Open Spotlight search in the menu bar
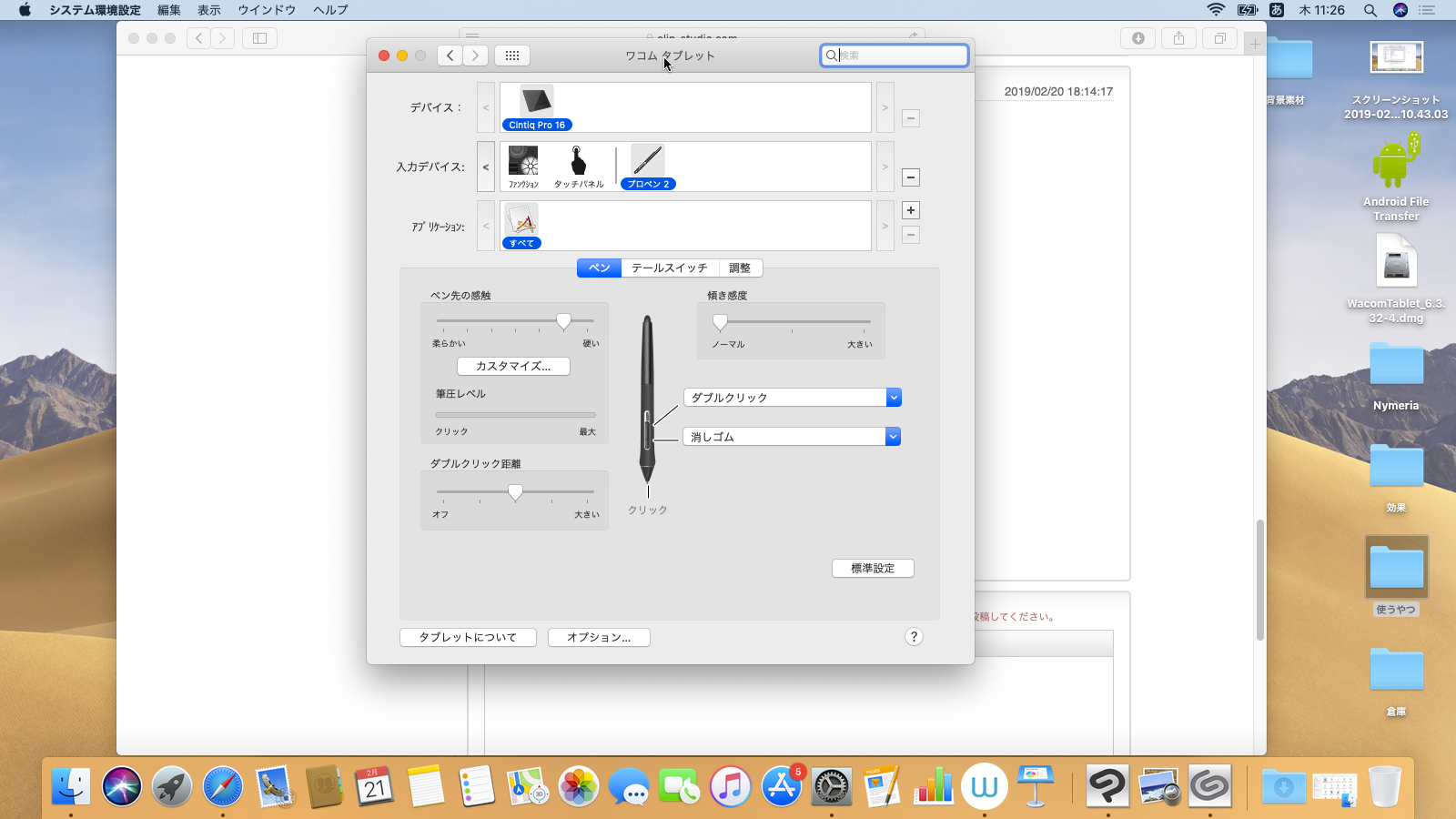 coord(1370,10)
